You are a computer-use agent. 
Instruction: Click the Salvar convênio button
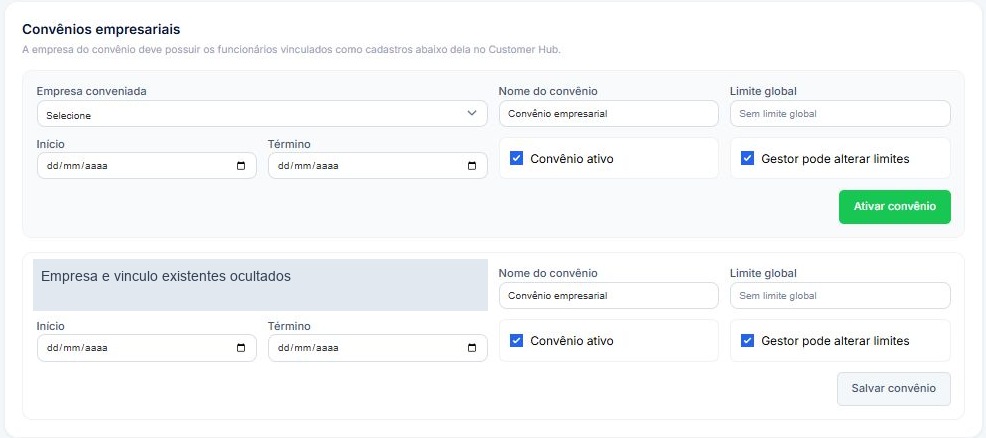(894, 389)
